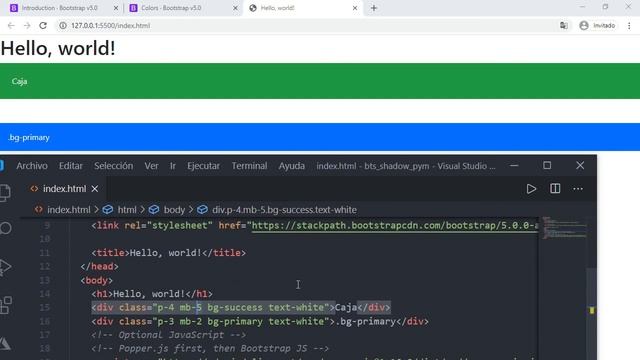
Task: Run the file with the play icon
Action: (x=531, y=189)
